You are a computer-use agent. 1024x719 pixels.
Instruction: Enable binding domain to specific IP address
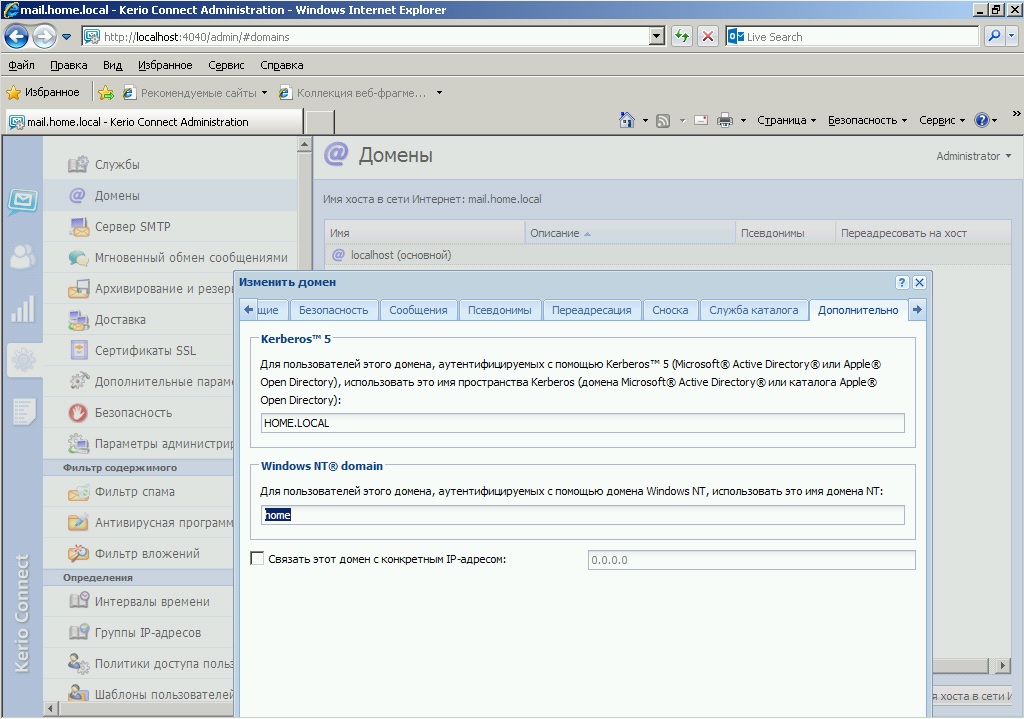257,559
